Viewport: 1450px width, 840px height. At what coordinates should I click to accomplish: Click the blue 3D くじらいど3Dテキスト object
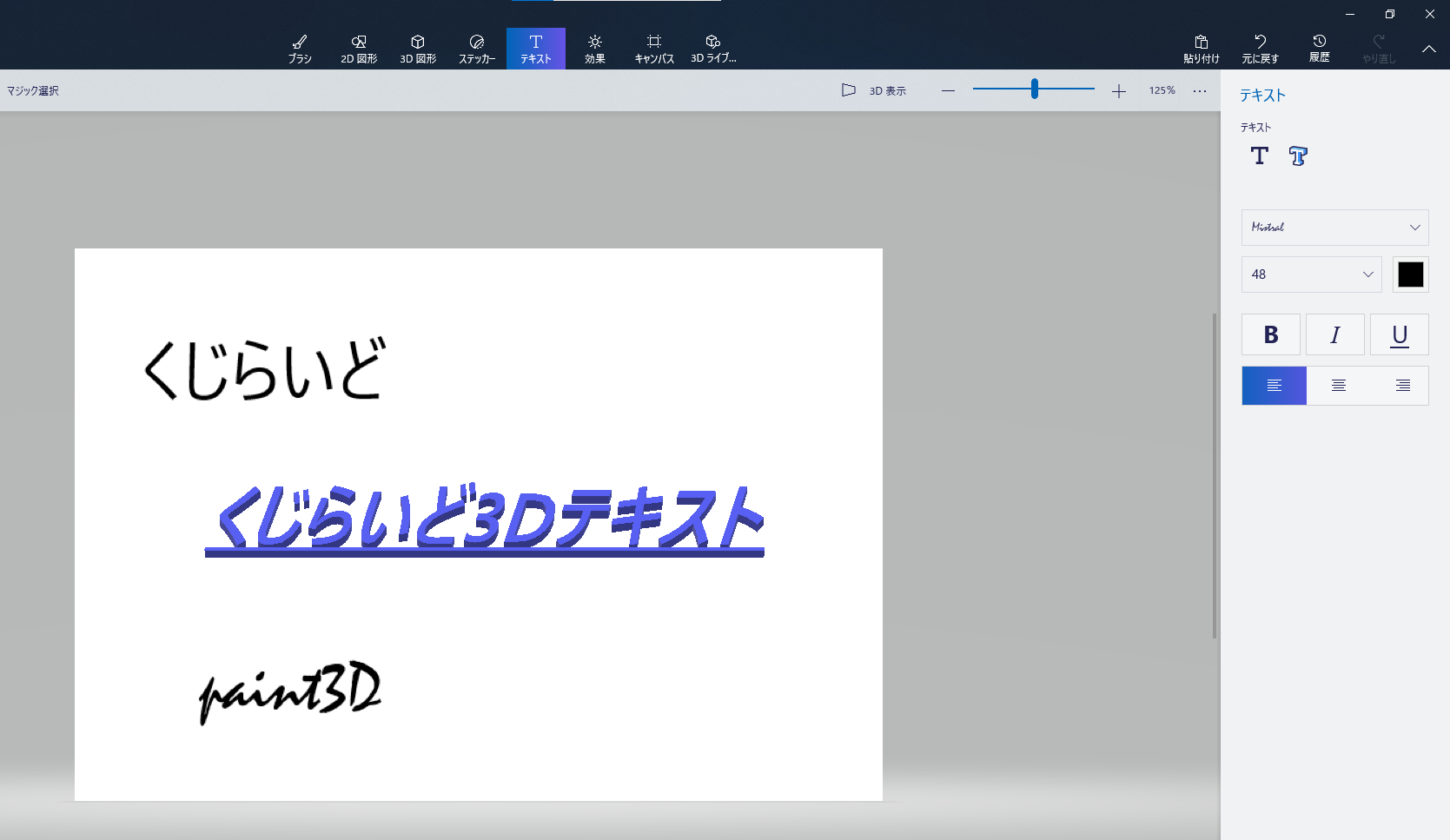485,519
